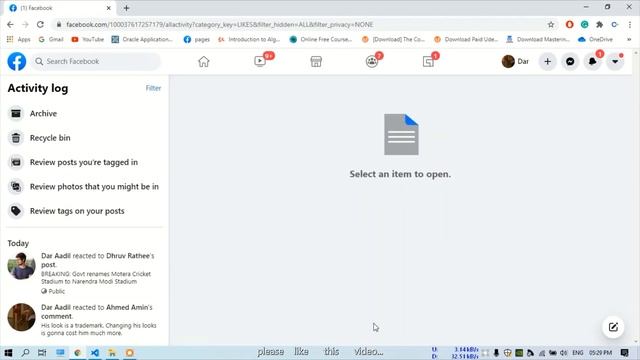The height and width of the screenshot is (360, 640).
Task: Open Task View on the taskbar
Action: [42, 353]
